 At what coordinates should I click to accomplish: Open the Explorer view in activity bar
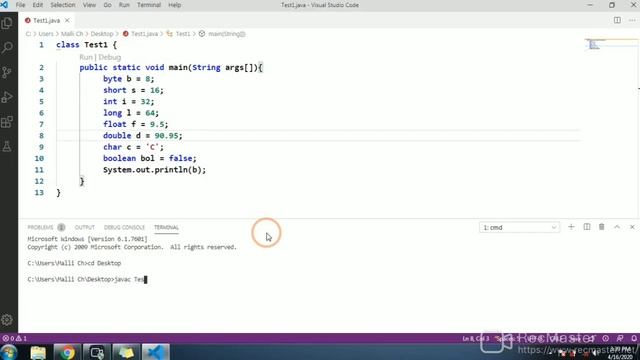(7, 23)
